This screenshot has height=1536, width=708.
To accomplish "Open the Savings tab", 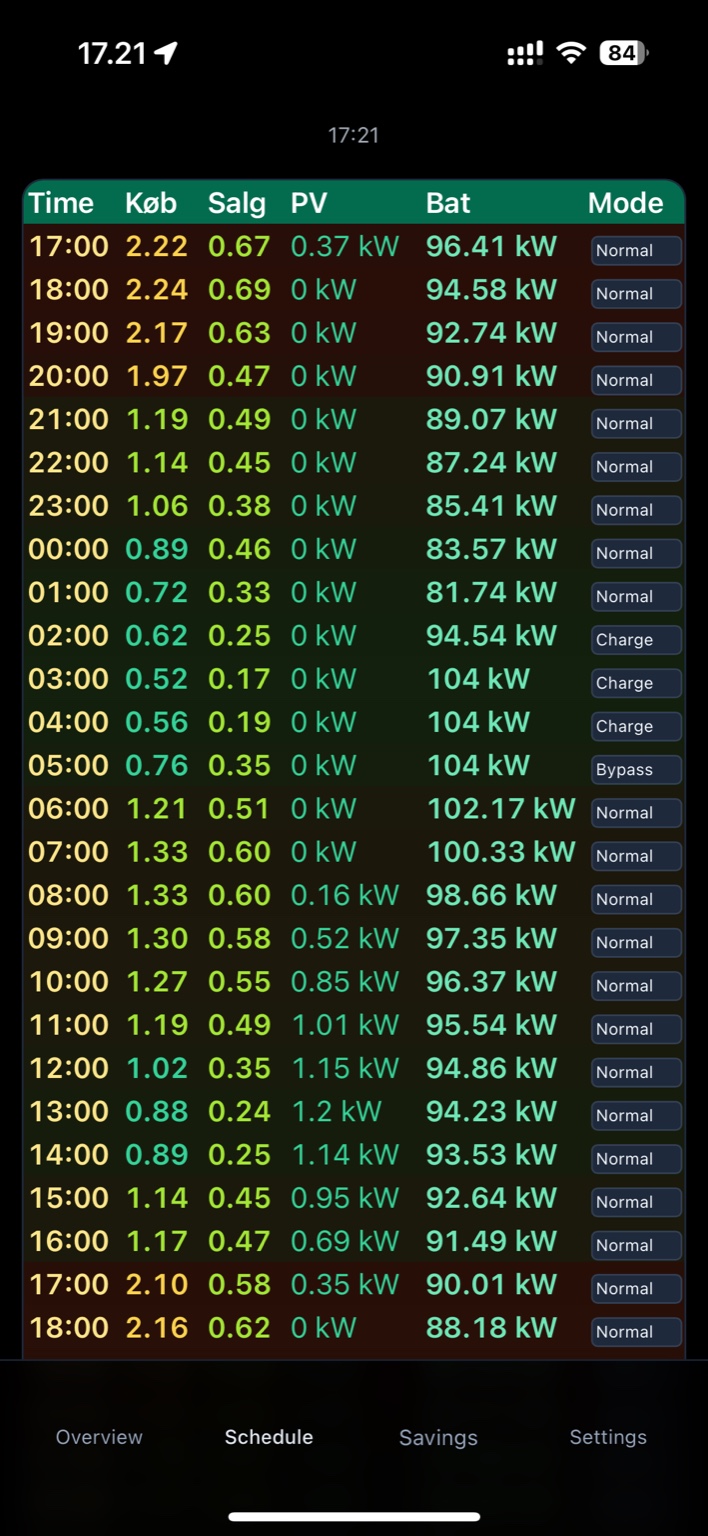I will point(438,1437).
